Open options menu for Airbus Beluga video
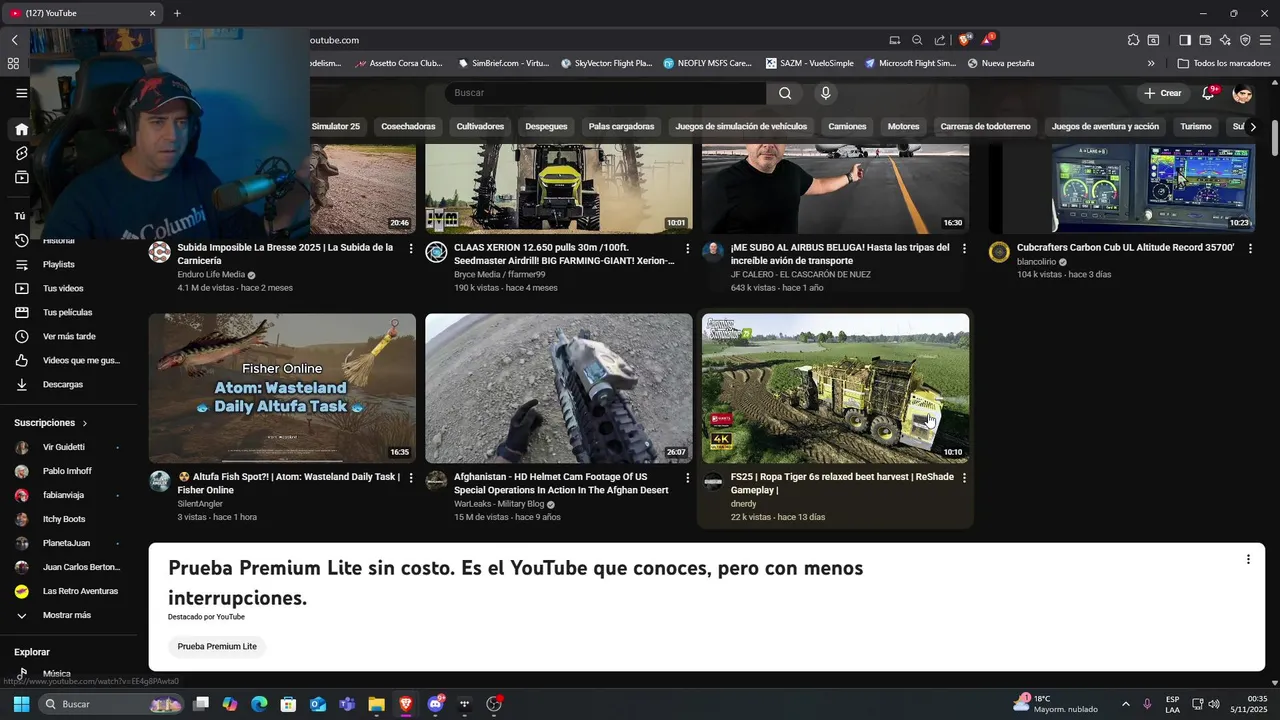1280x720 pixels. pos(964,248)
